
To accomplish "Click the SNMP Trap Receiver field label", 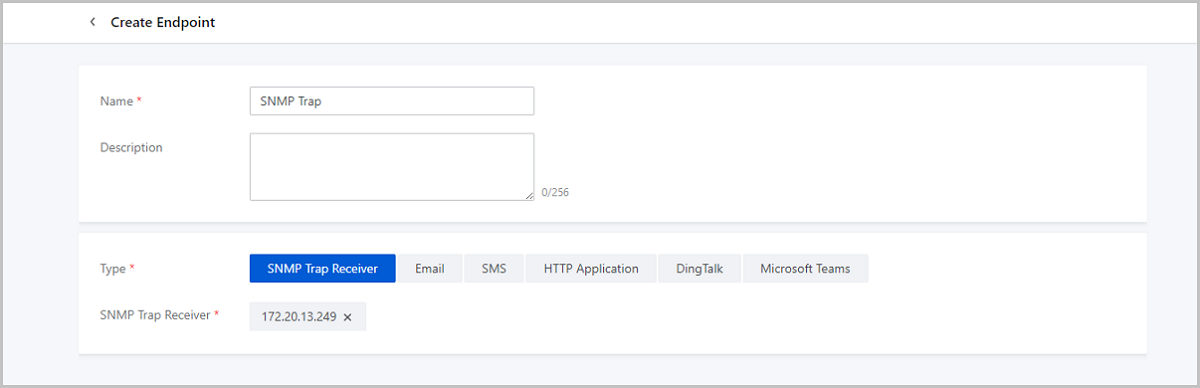I will (x=155, y=314).
